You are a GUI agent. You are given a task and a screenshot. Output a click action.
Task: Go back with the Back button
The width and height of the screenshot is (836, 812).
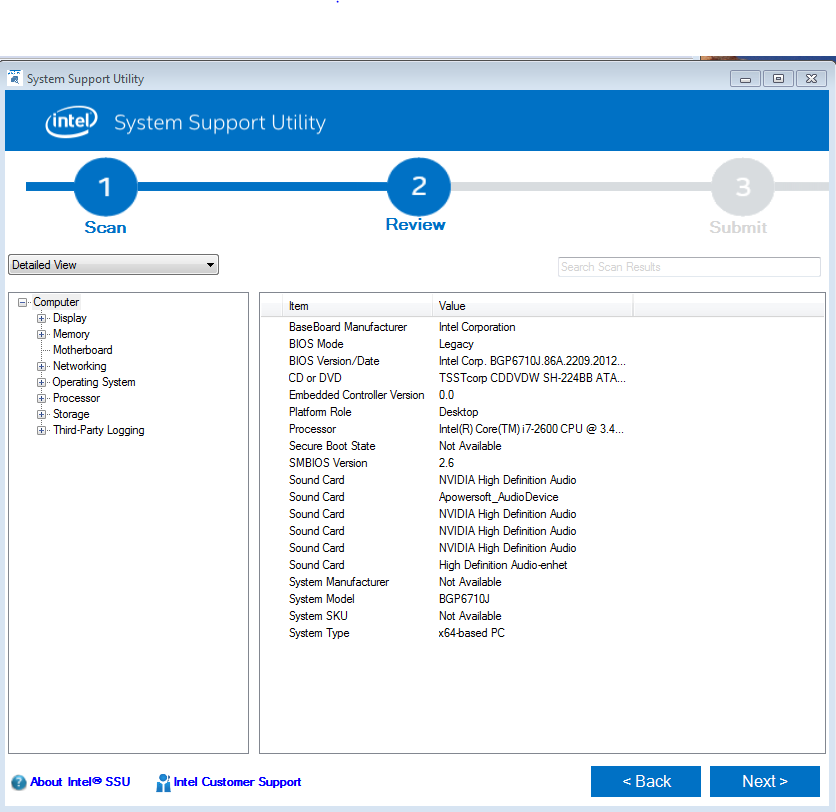[646, 781]
